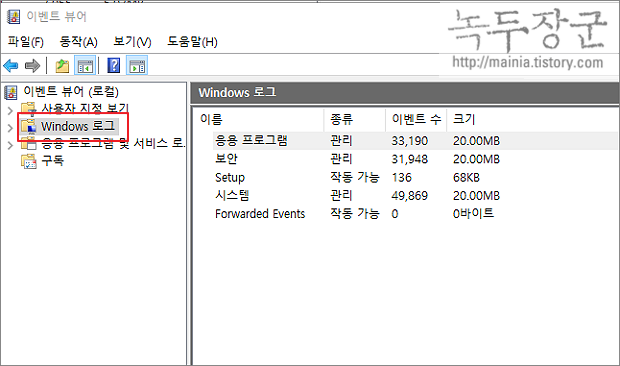
Task: Click the 49,869 event count cell
Action: 410,195
